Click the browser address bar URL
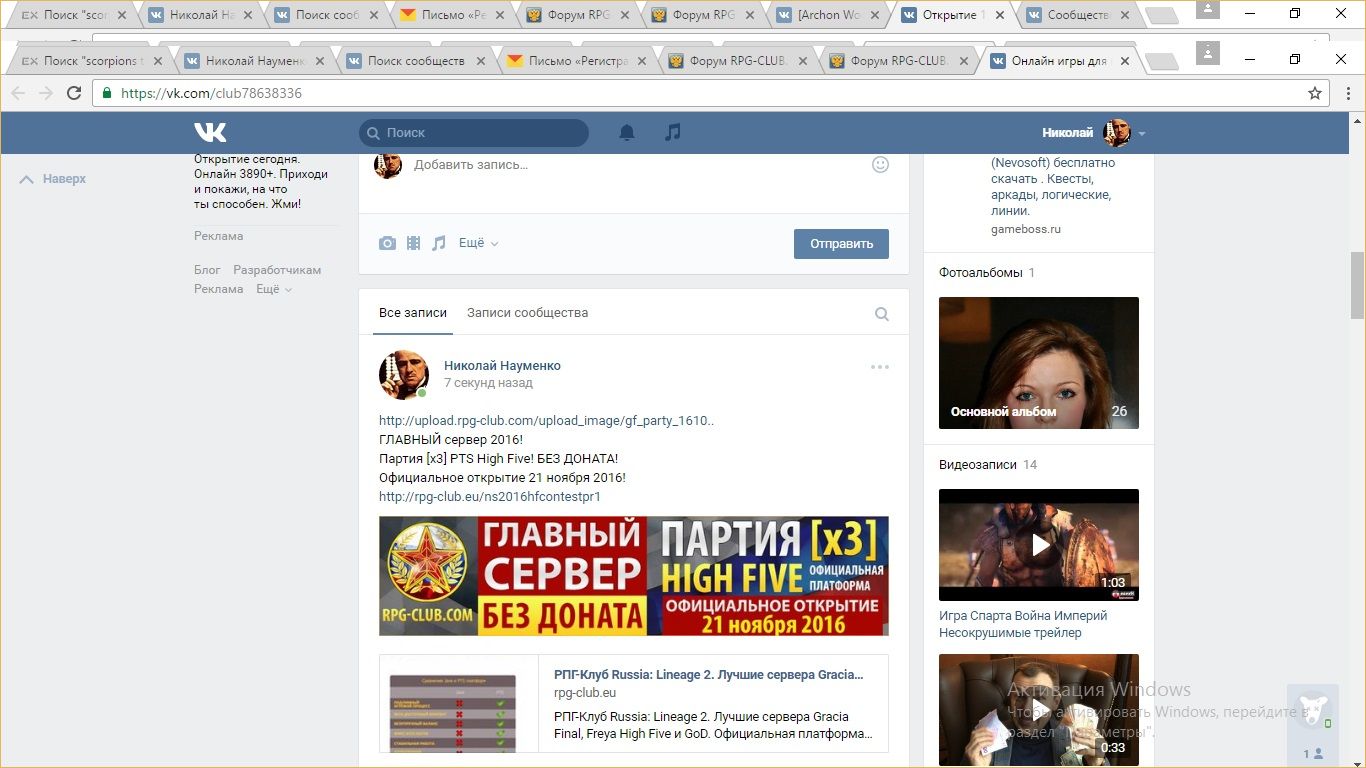Image resolution: width=1366 pixels, height=768 pixels. point(211,93)
